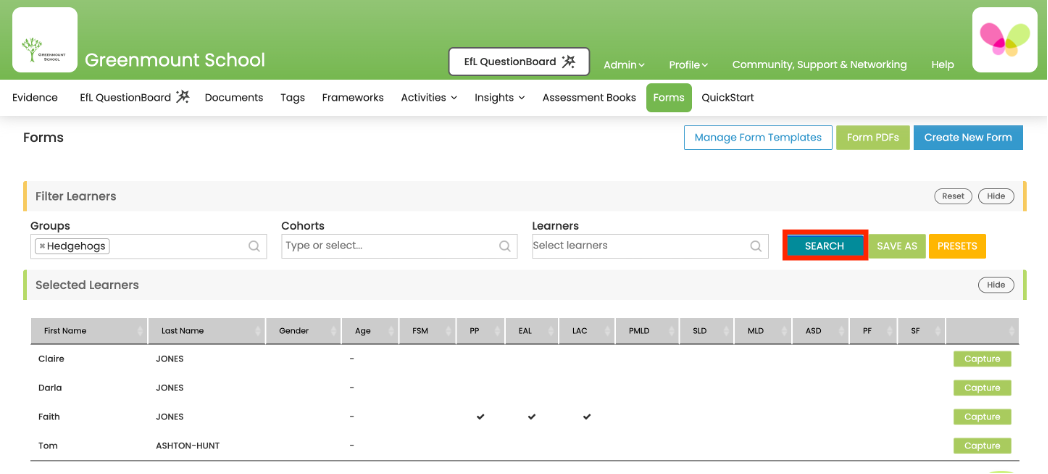Click Create New Form

[968, 138]
